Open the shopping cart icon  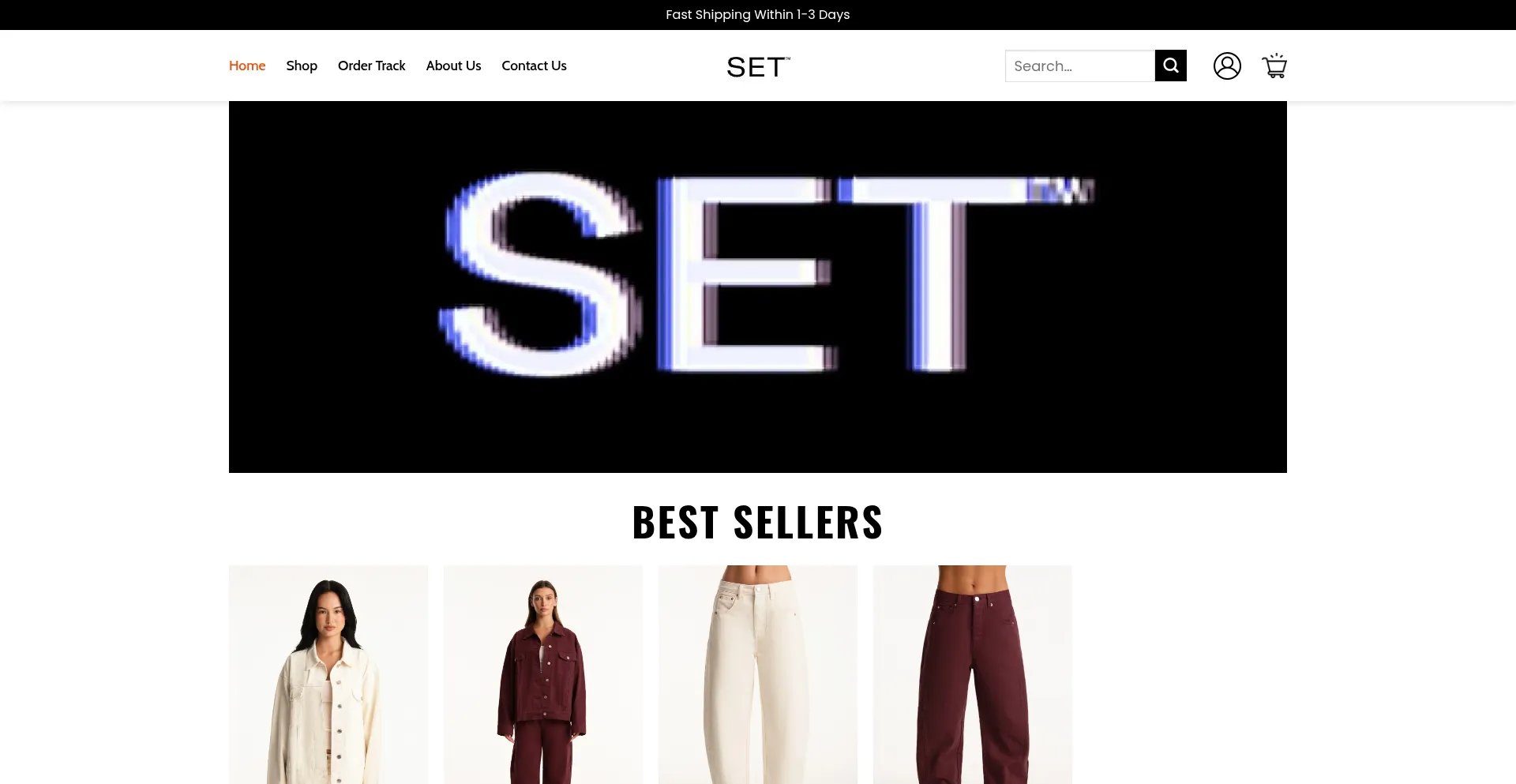[x=1274, y=66]
